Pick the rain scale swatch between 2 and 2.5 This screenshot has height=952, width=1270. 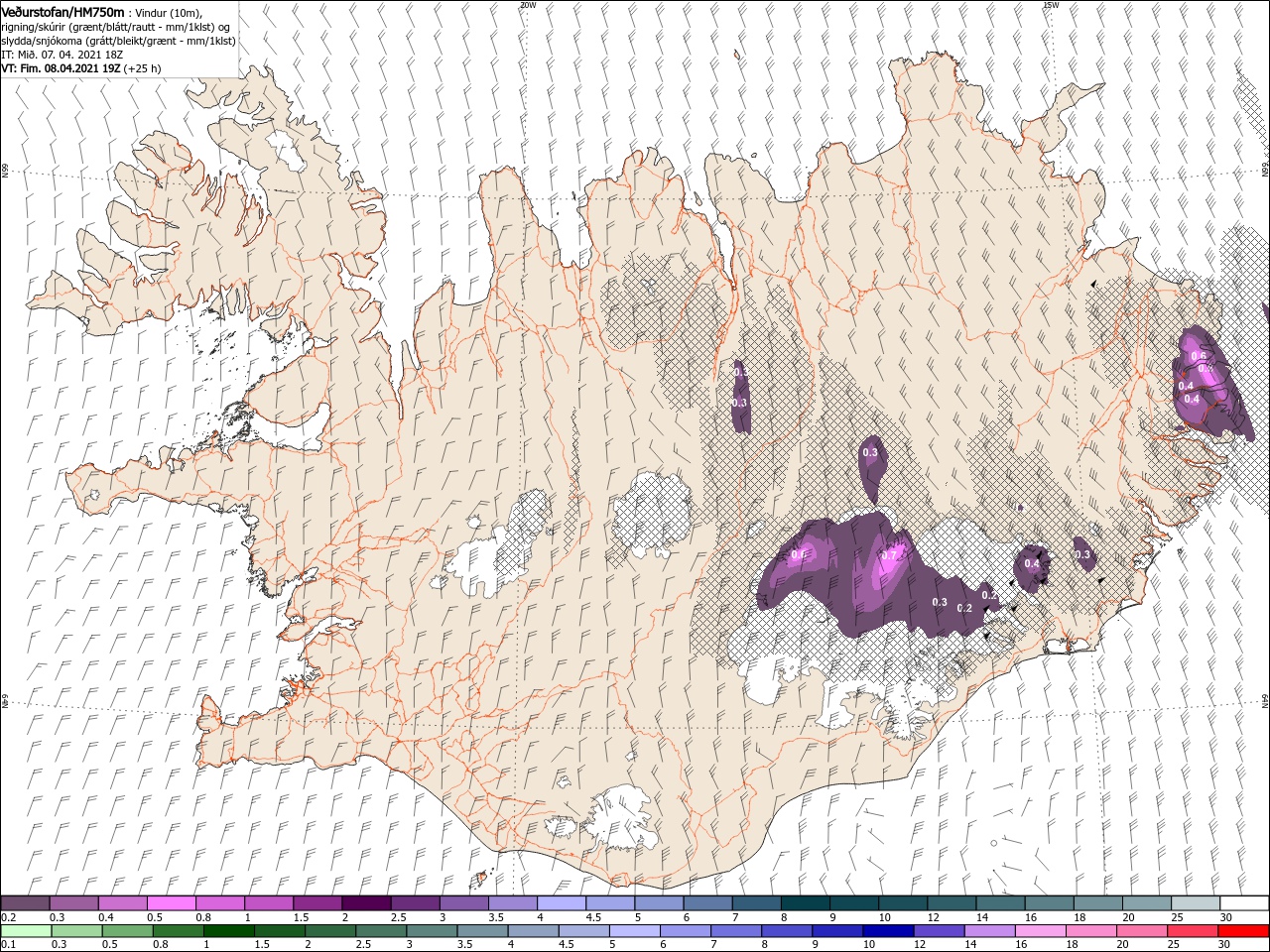330,930
